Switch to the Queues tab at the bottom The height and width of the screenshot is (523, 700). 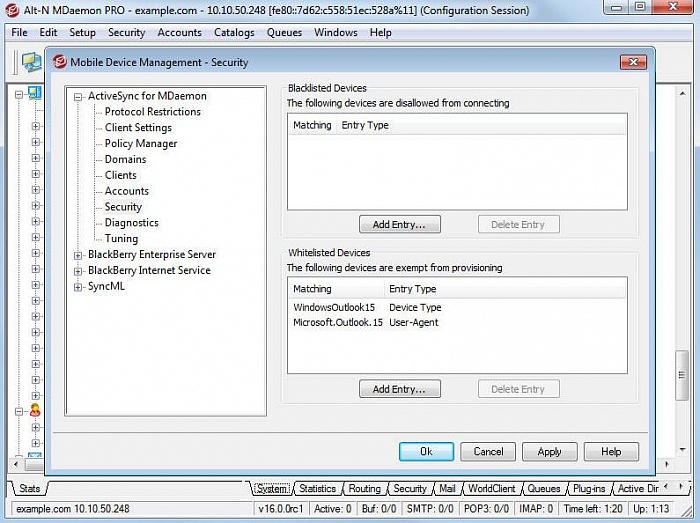click(544, 489)
